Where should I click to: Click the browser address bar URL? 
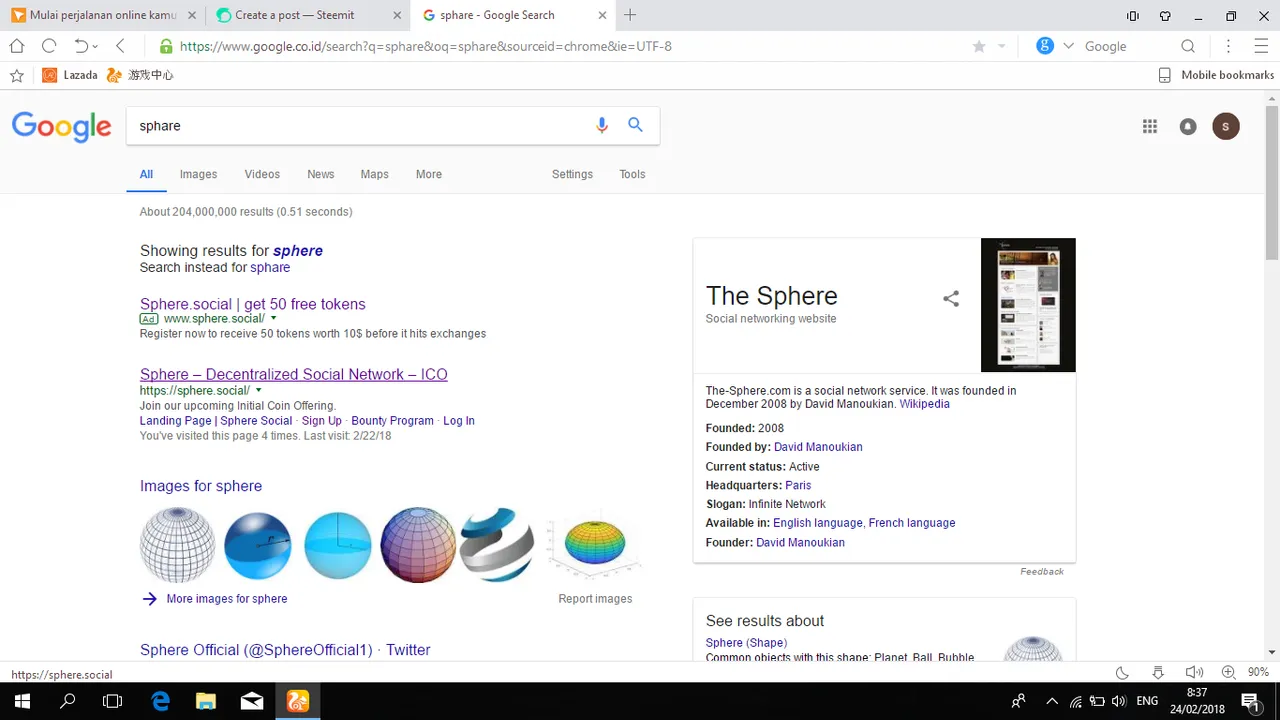pyautogui.click(x=426, y=46)
